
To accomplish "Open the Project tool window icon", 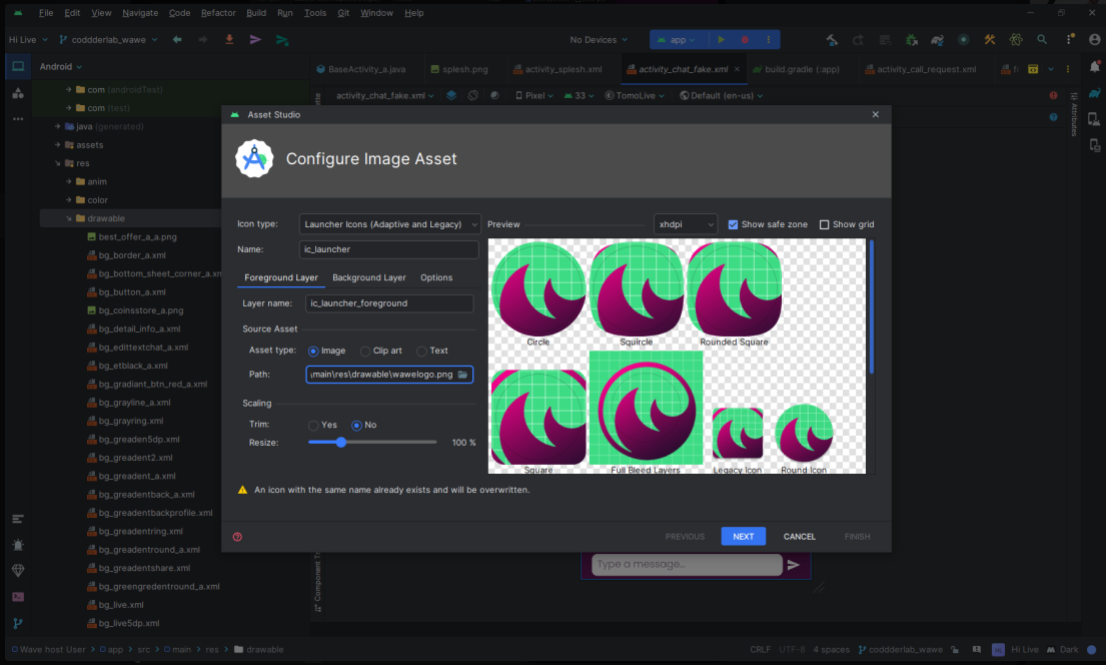I will (18, 67).
